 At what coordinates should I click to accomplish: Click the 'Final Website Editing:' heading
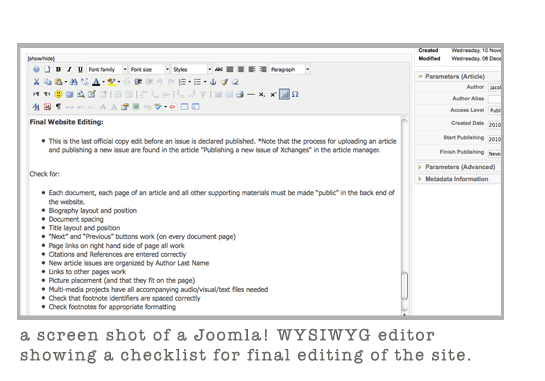66,122
